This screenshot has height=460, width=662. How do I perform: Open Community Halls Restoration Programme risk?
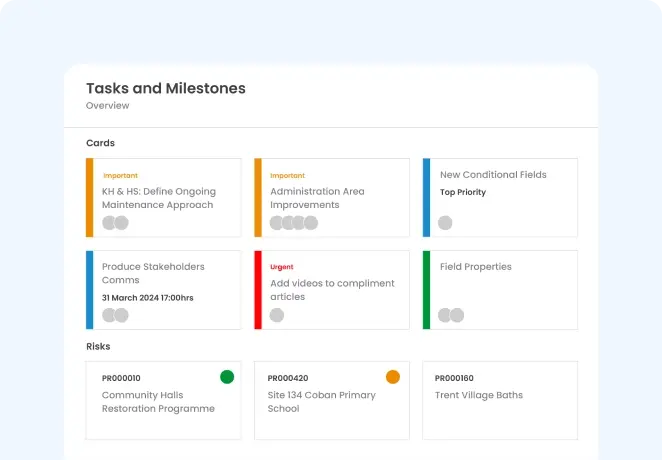[158, 402]
